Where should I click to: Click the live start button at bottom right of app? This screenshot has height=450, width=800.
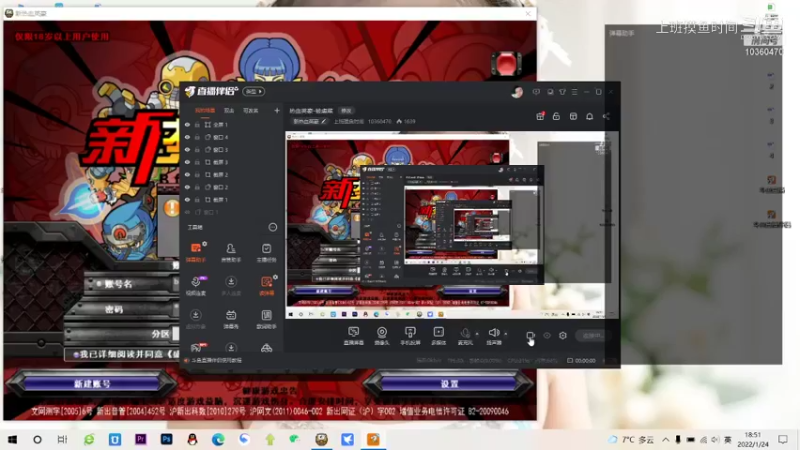(592, 335)
